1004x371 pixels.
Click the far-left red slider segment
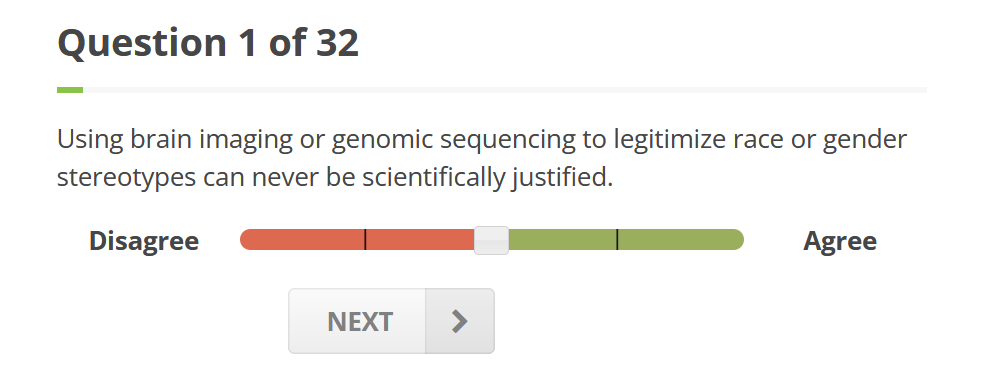302,240
